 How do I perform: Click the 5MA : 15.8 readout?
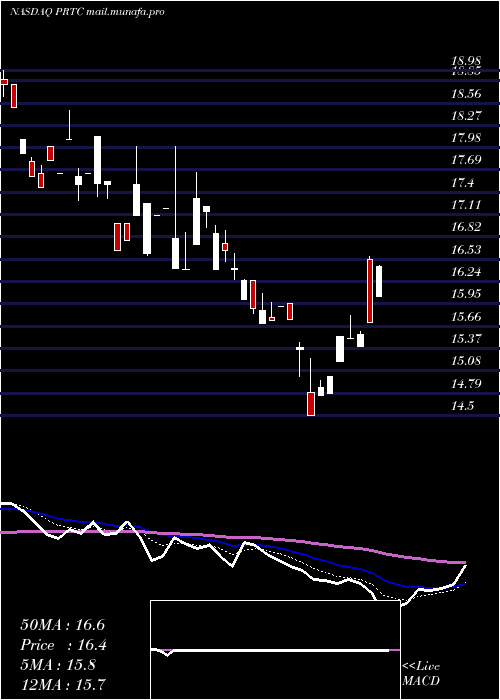click(x=58, y=666)
